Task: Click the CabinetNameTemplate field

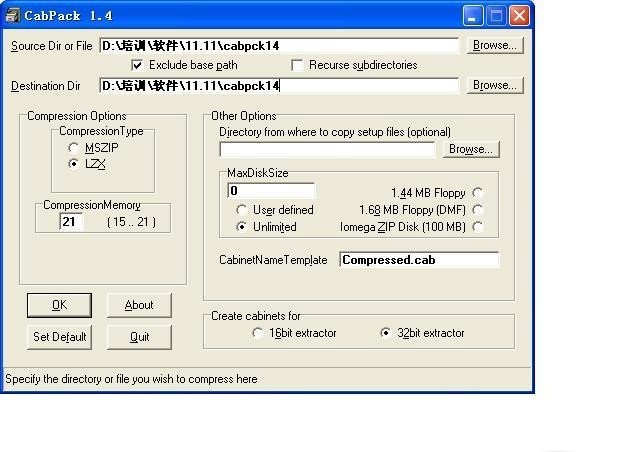Action: point(419,260)
